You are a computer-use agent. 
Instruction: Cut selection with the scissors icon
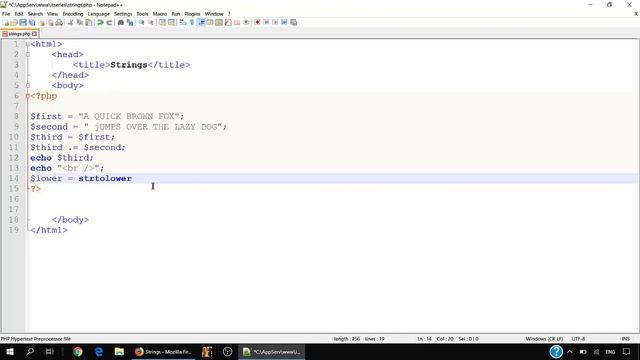coord(70,22)
